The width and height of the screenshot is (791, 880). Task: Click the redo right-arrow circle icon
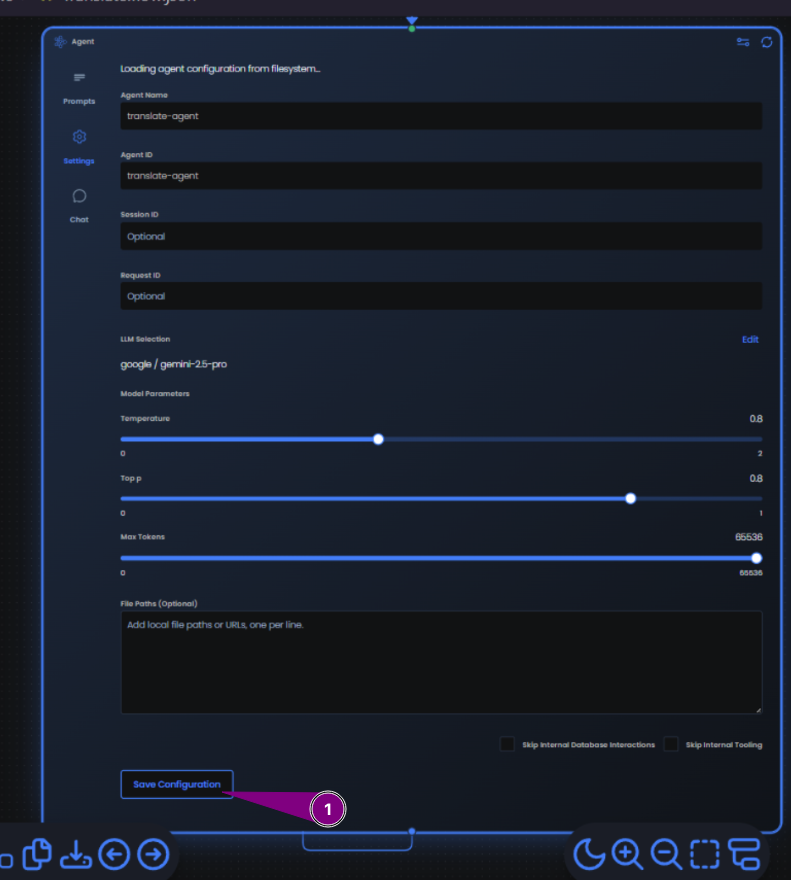pos(153,854)
